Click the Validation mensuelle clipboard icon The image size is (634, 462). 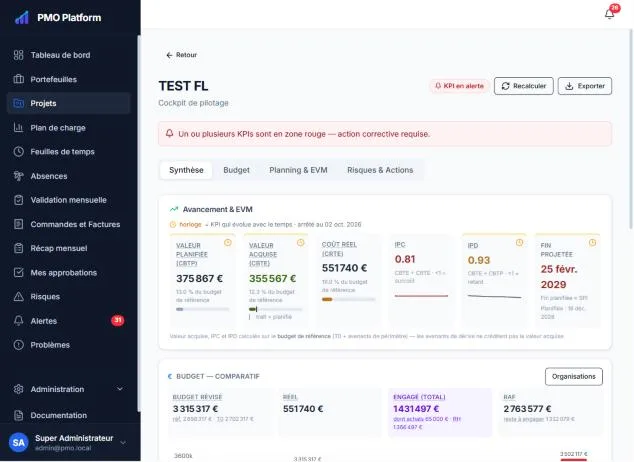pyautogui.click(x=19, y=200)
